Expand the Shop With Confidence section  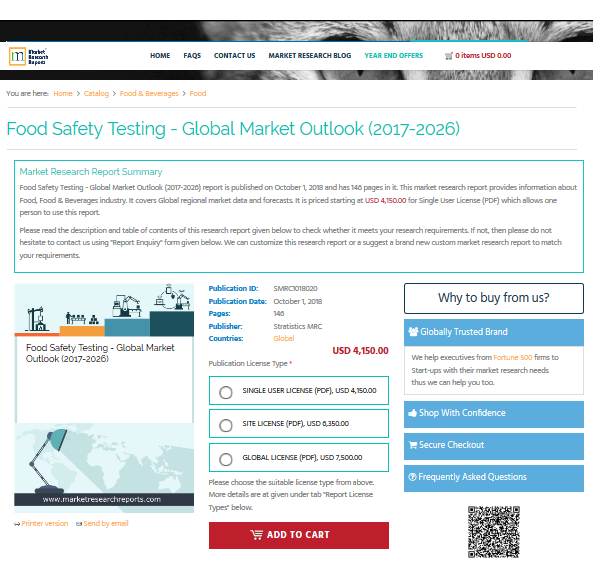tap(494, 414)
